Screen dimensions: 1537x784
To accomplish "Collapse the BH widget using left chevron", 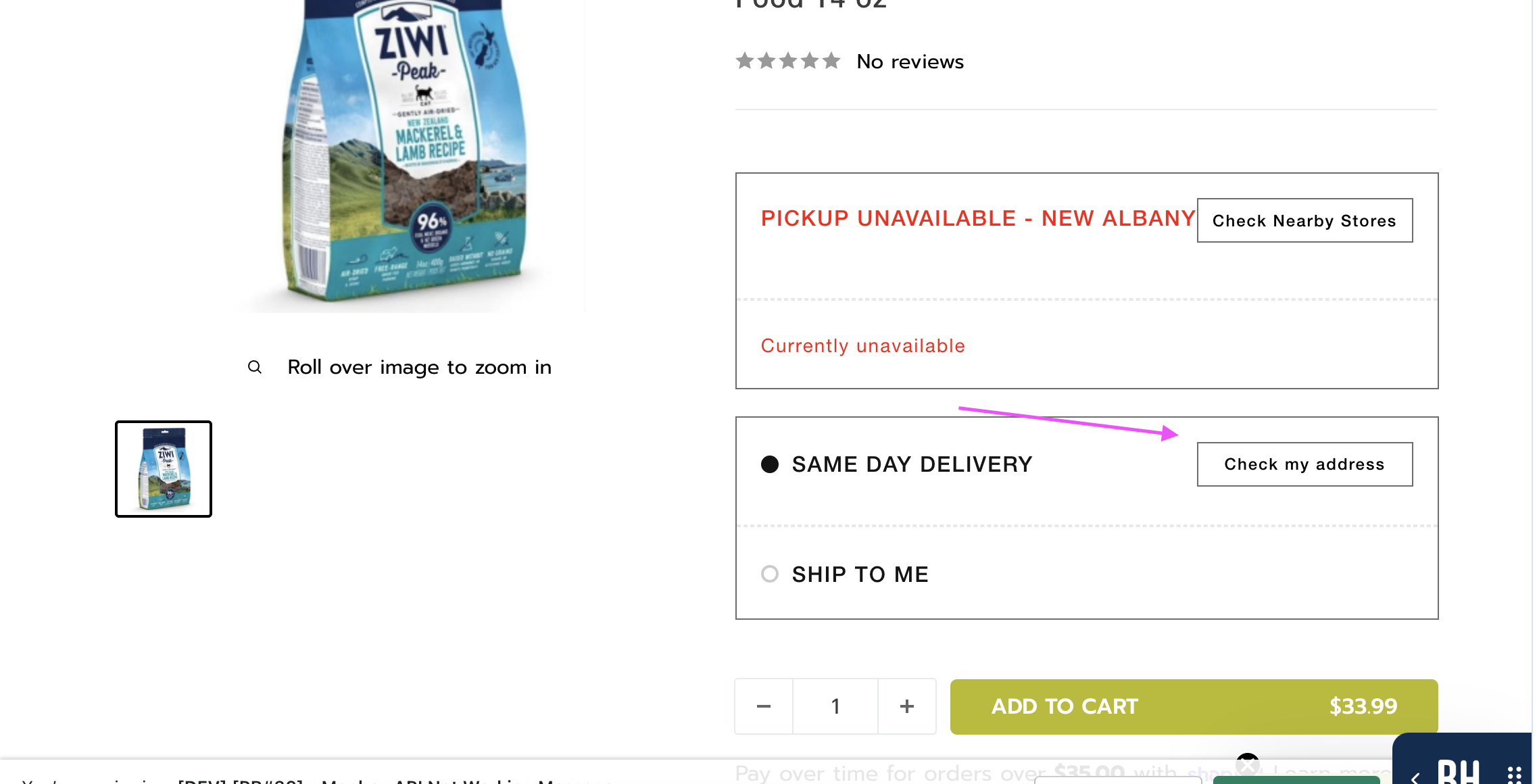I will pos(1415,777).
